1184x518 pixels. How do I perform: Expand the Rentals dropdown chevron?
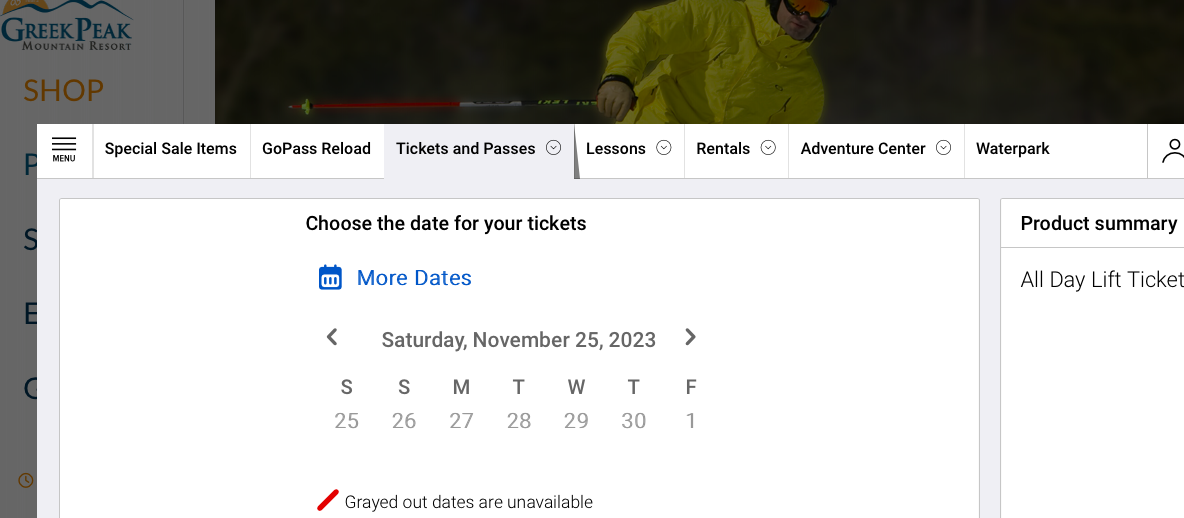768,148
